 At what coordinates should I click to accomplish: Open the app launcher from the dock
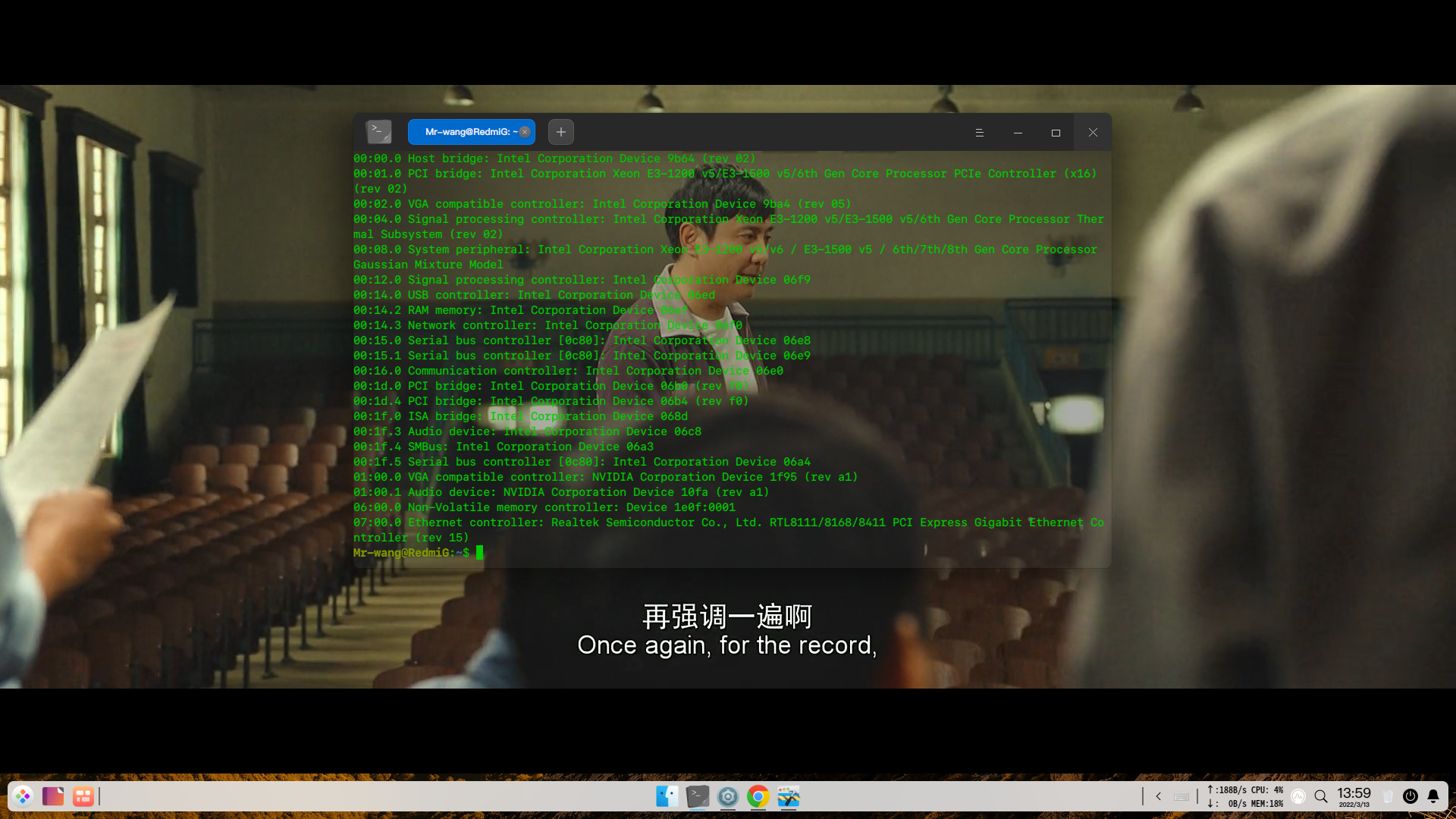coord(22,796)
